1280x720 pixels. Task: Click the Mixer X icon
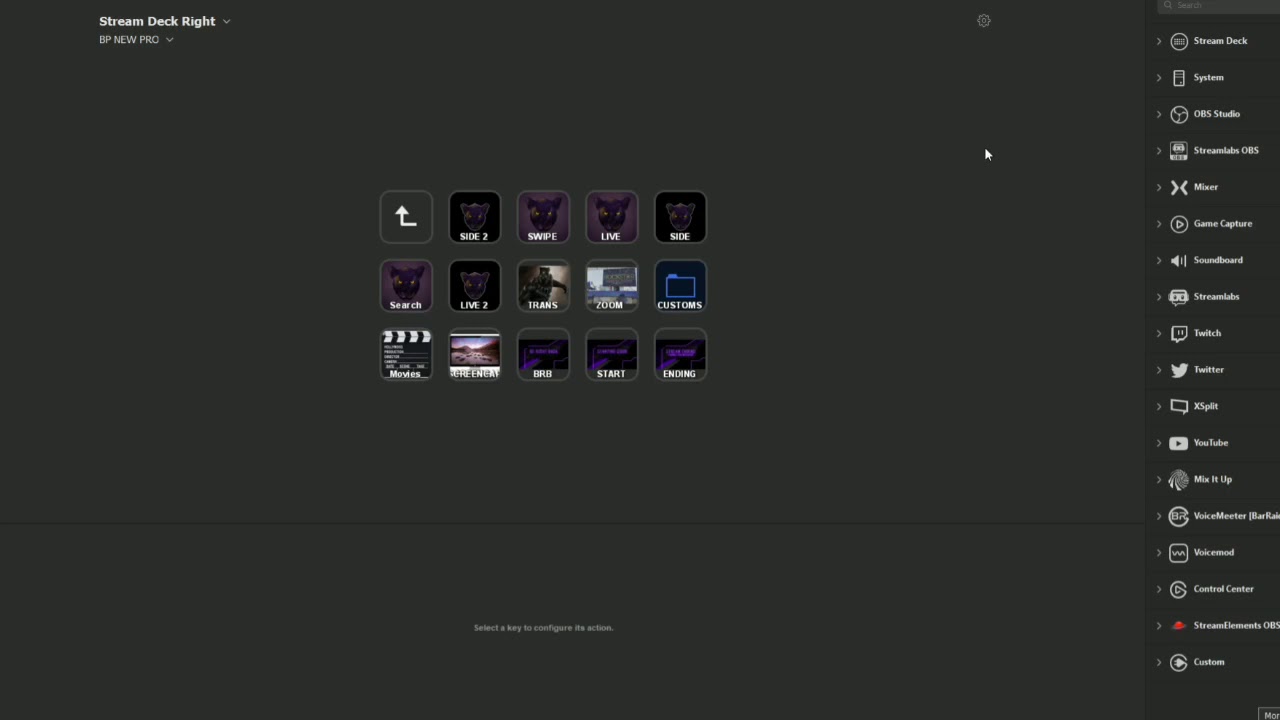1179,187
